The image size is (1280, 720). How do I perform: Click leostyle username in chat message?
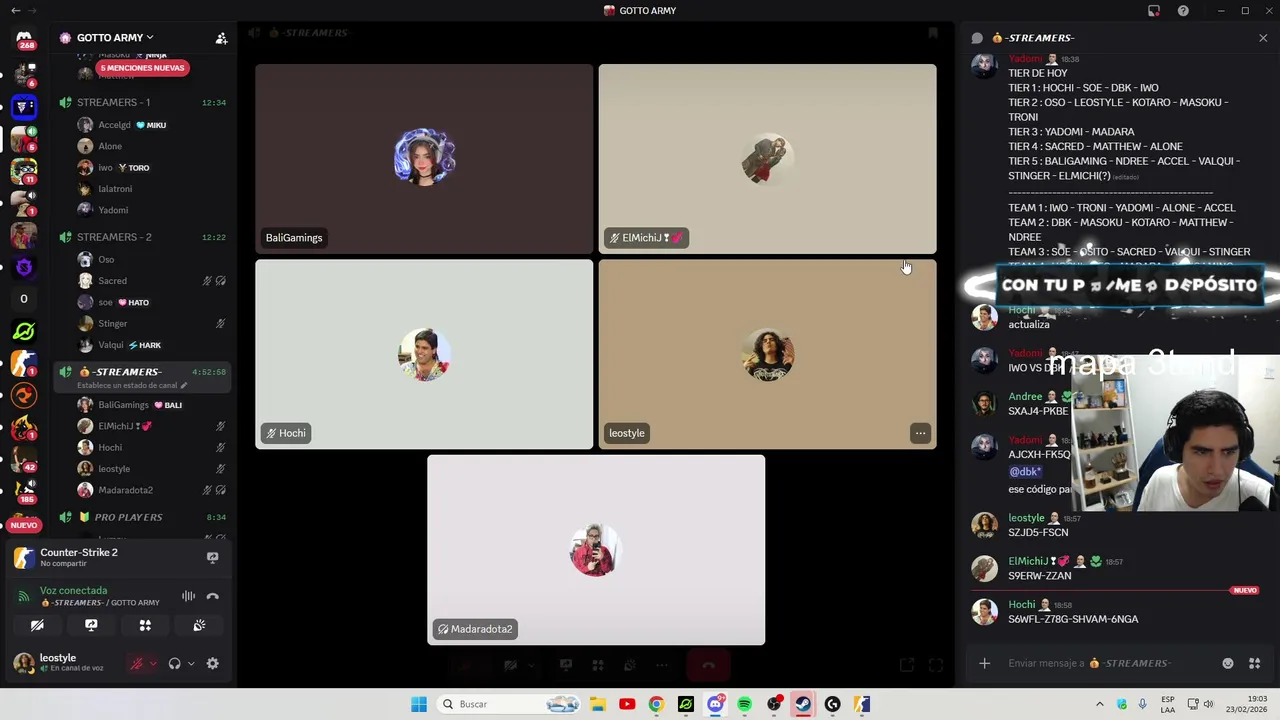1026,518
